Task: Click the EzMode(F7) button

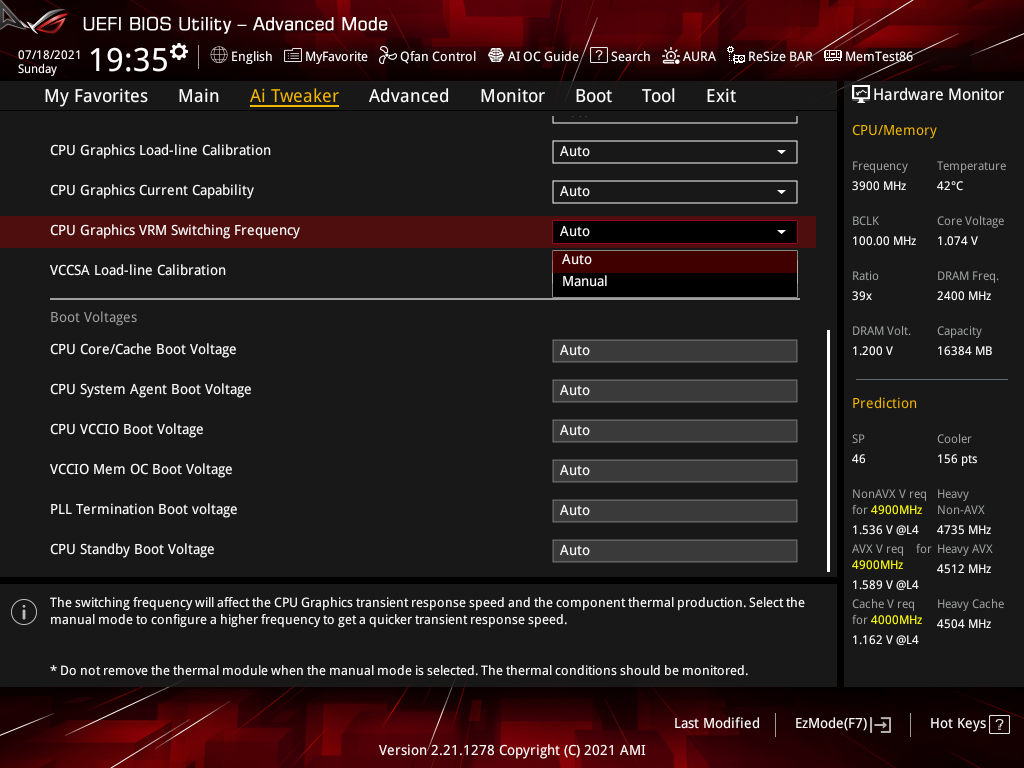Action: pos(842,723)
